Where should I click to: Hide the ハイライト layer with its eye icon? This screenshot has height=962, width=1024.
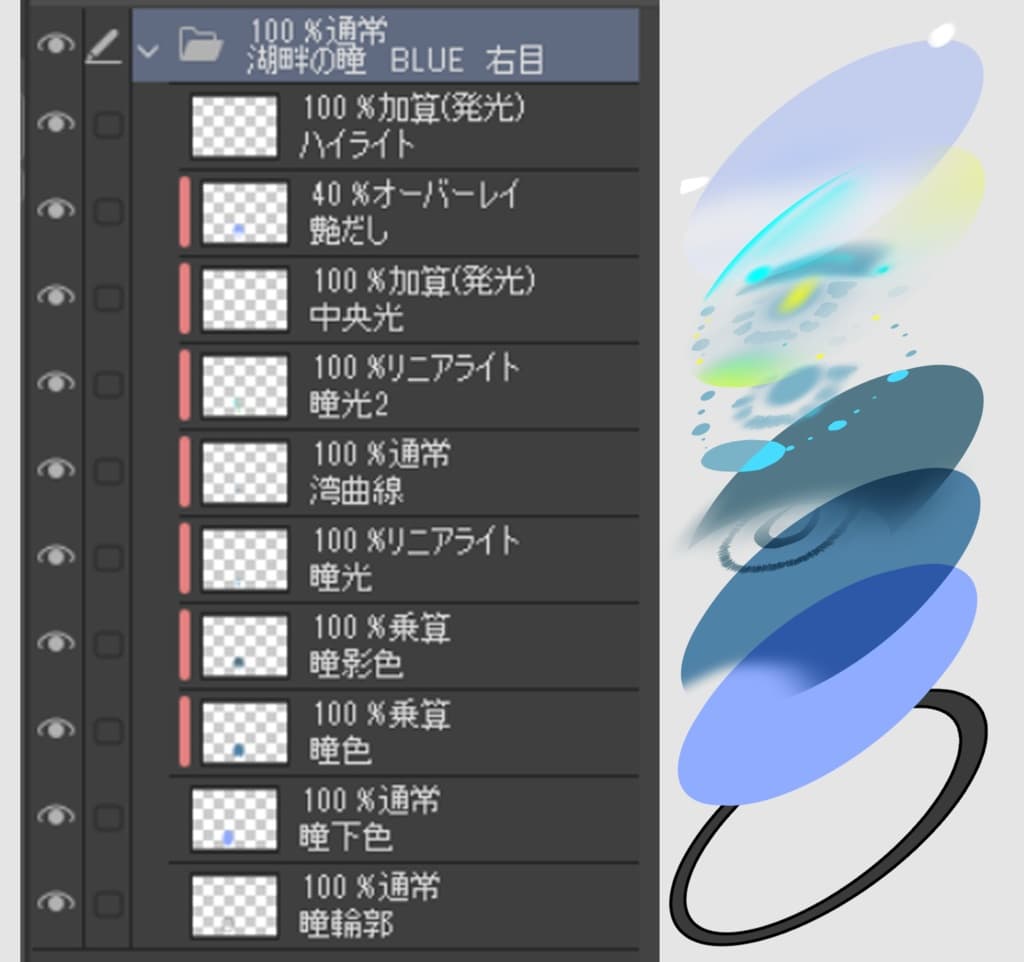pyautogui.click(x=55, y=122)
